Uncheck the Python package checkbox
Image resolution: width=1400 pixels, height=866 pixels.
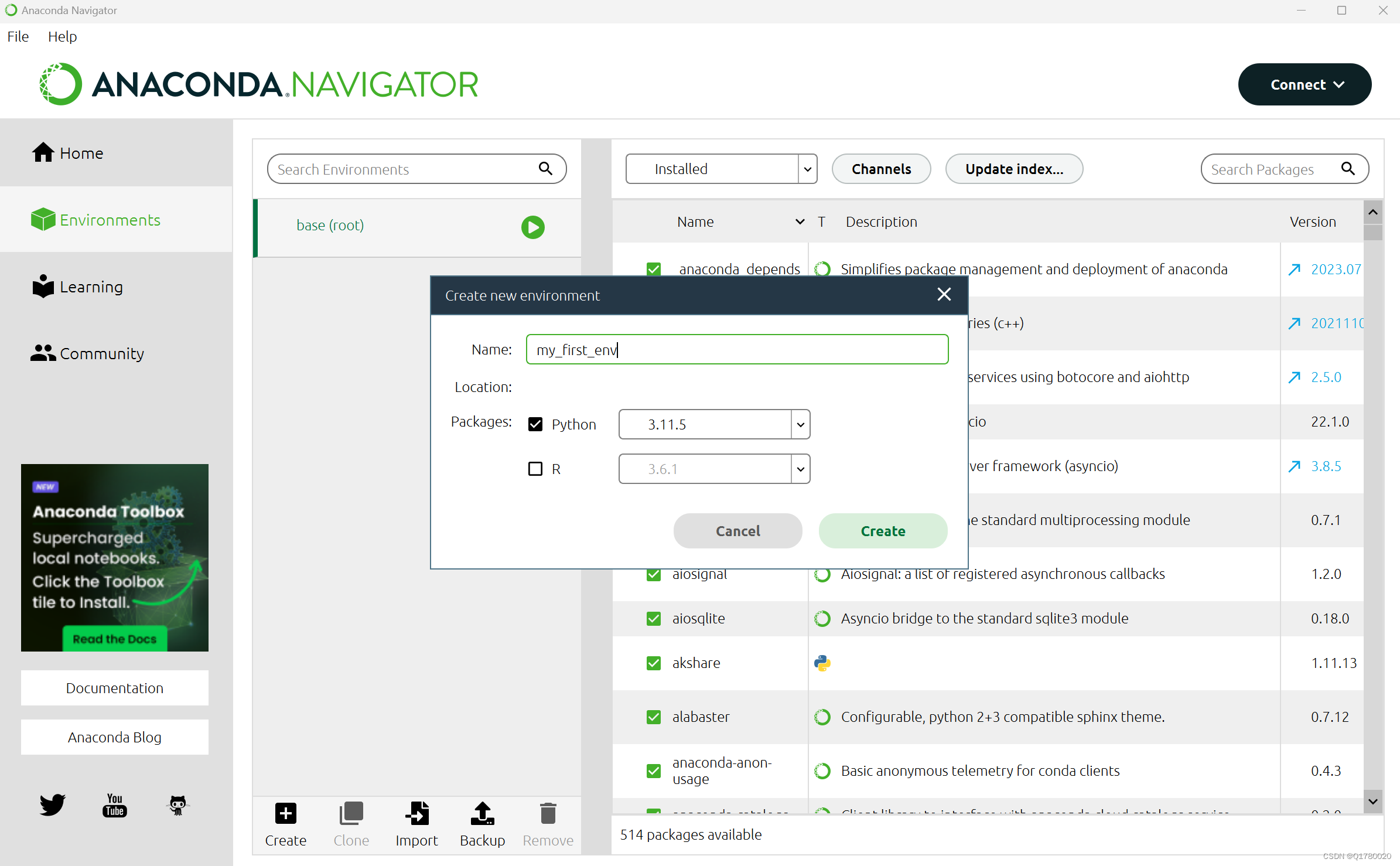click(x=535, y=424)
